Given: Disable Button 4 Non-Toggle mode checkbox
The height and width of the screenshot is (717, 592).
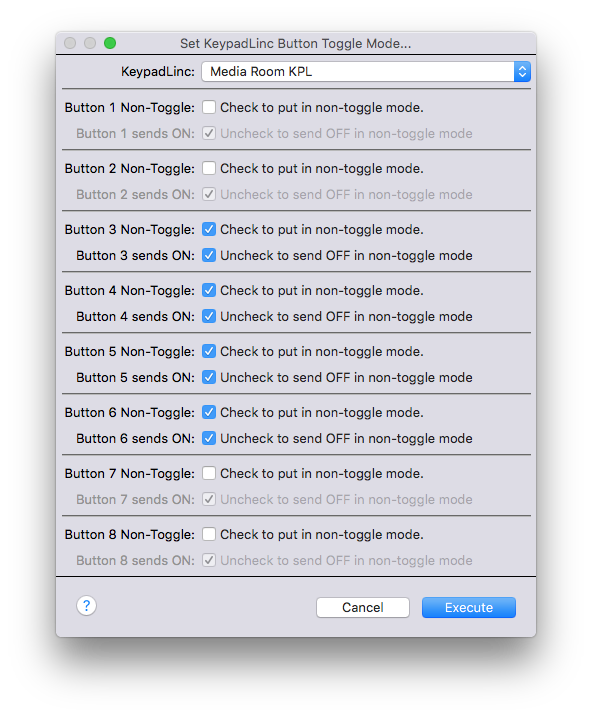Looking at the screenshot, I should pos(209,290).
